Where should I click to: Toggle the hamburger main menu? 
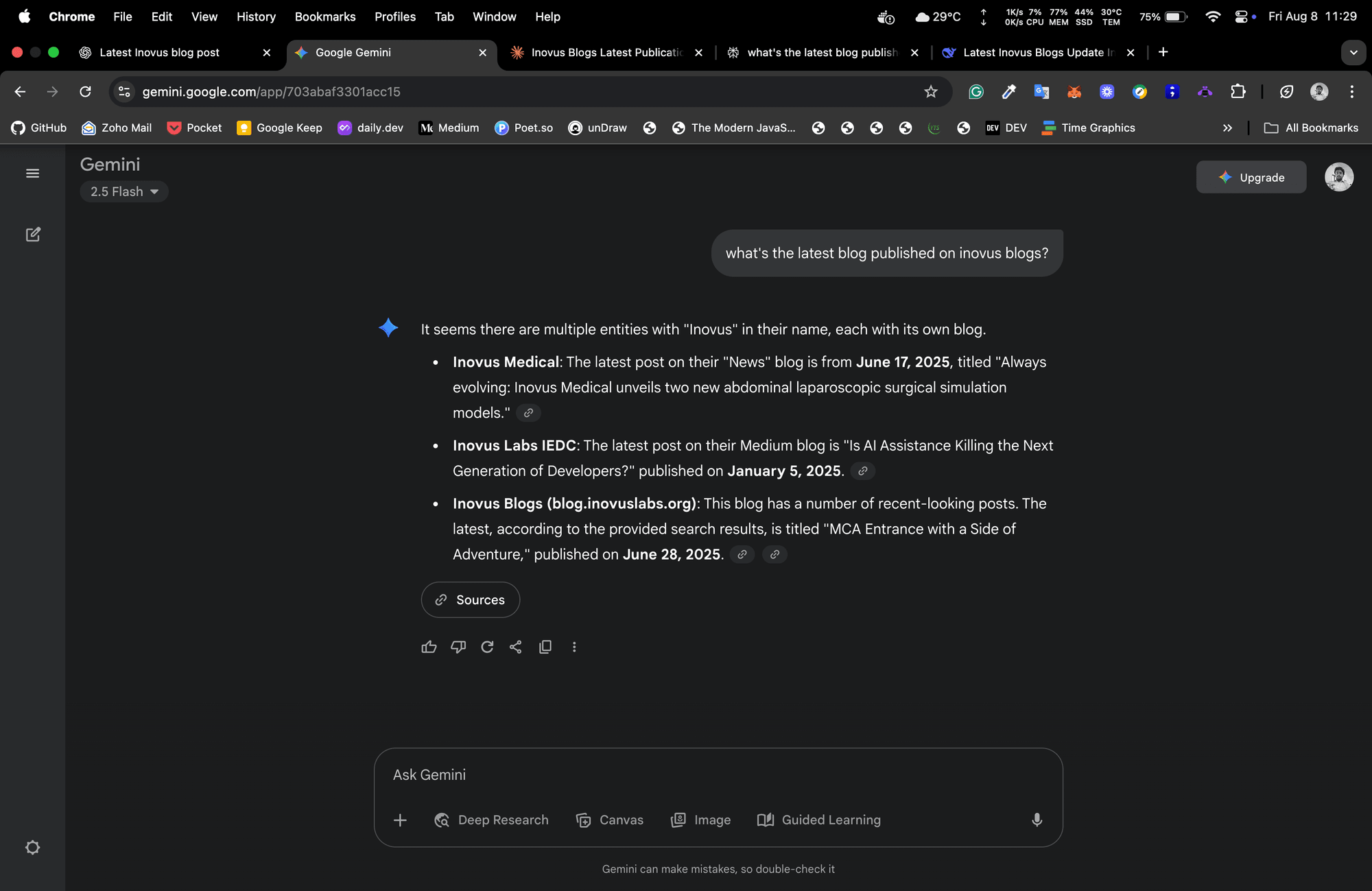tap(32, 174)
